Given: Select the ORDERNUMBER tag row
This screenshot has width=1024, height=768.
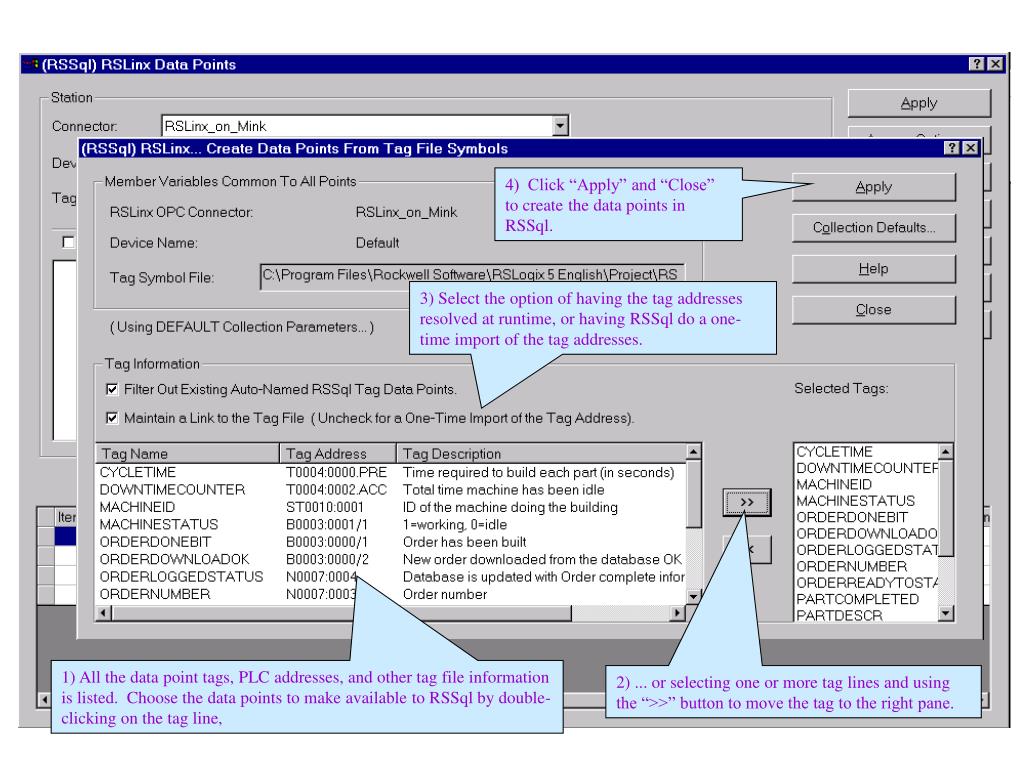Looking at the screenshot, I should 391,594.
